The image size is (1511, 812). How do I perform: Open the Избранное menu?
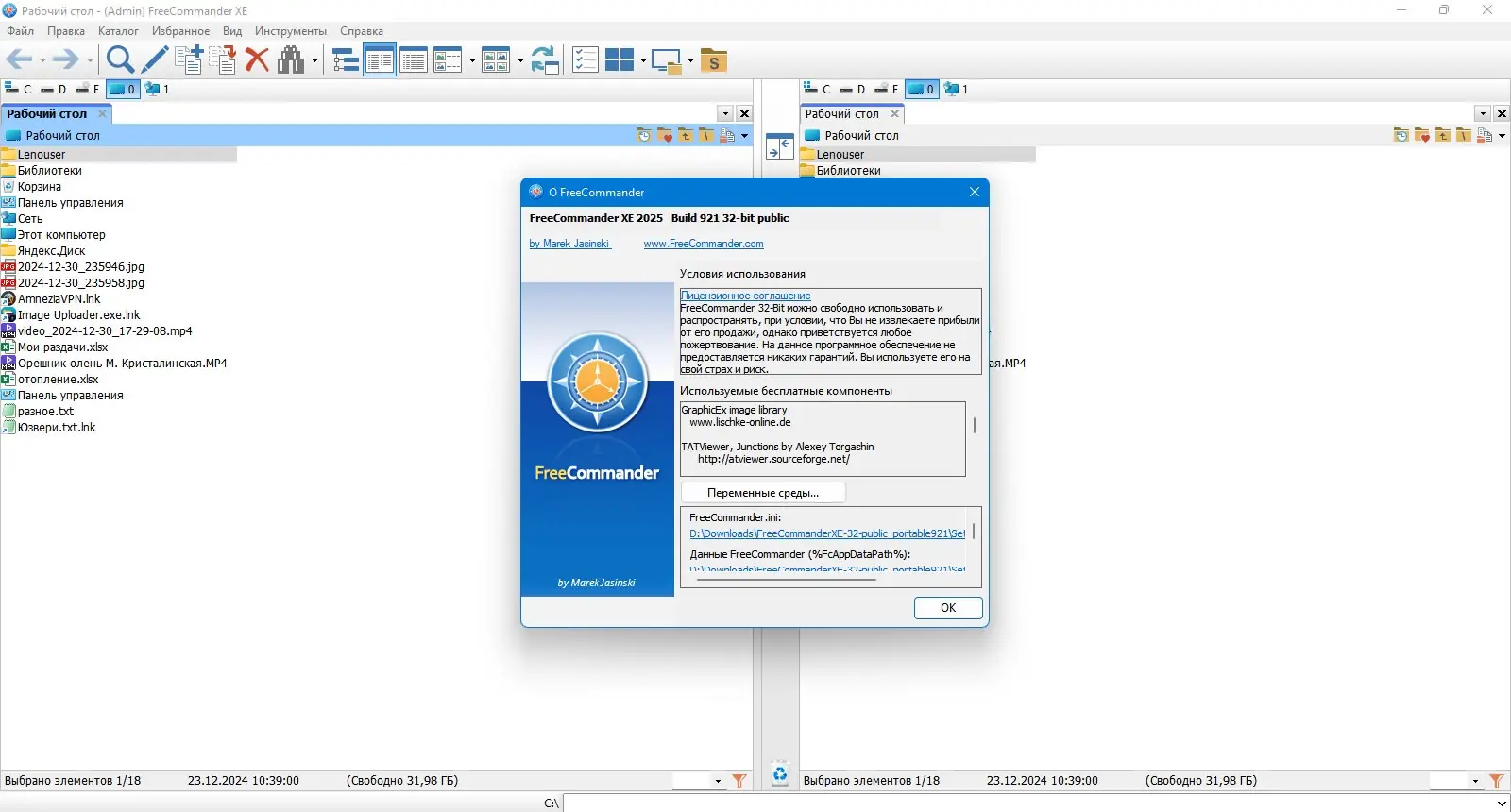point(181,31)
